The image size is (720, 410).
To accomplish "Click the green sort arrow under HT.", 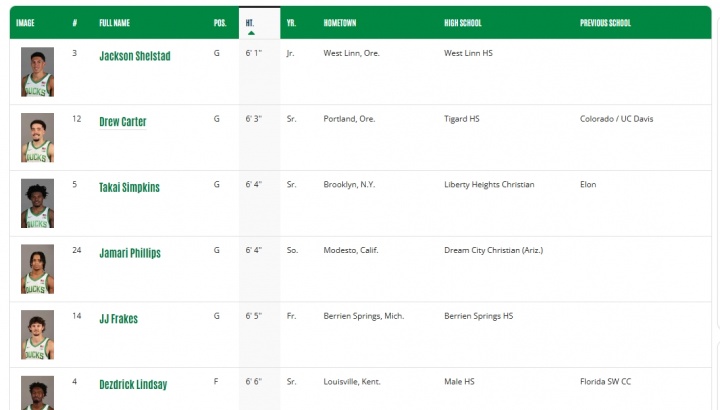I will [x=251, y=33].
